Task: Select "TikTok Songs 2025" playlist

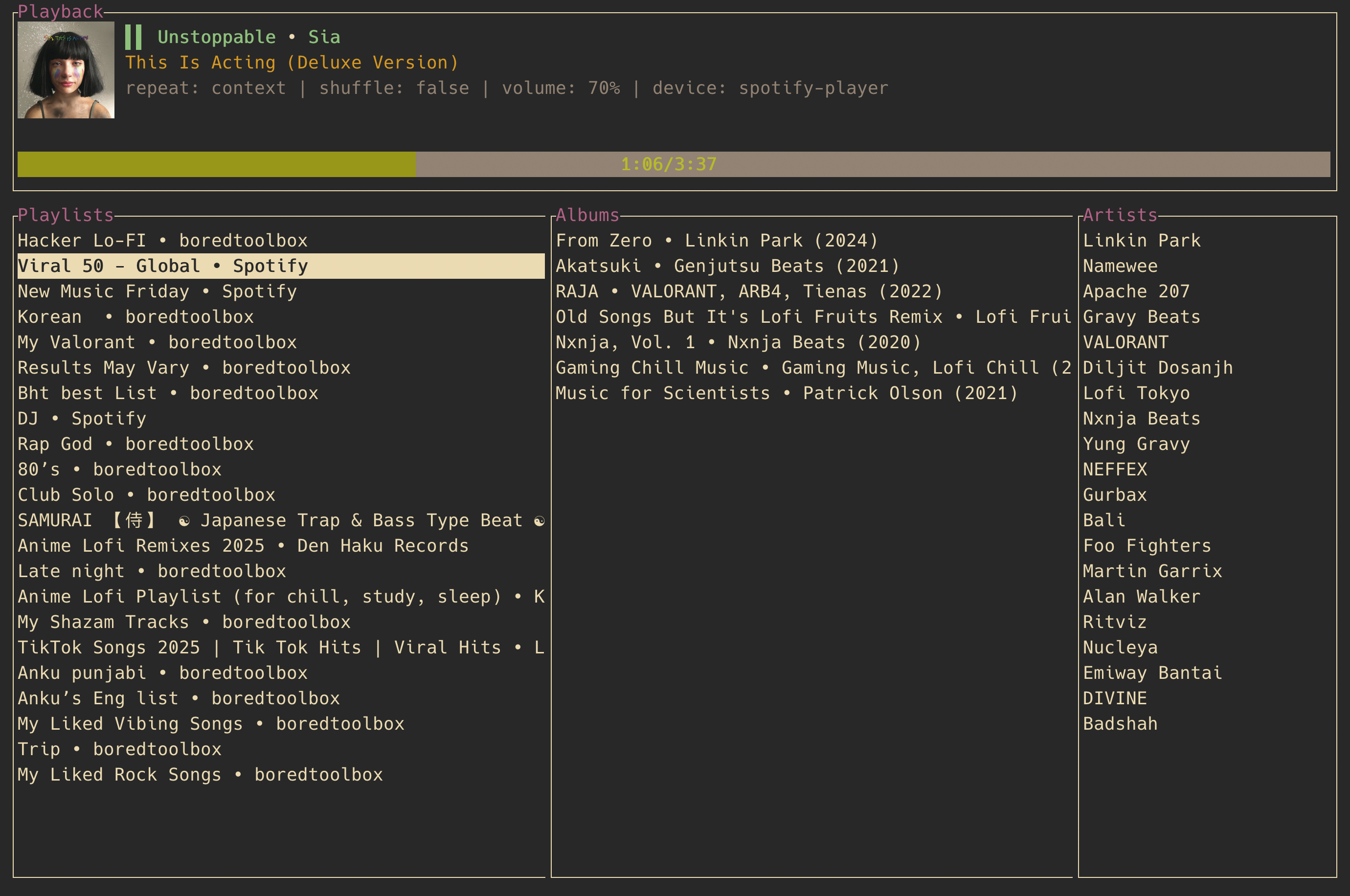Action: coord(281,648)
